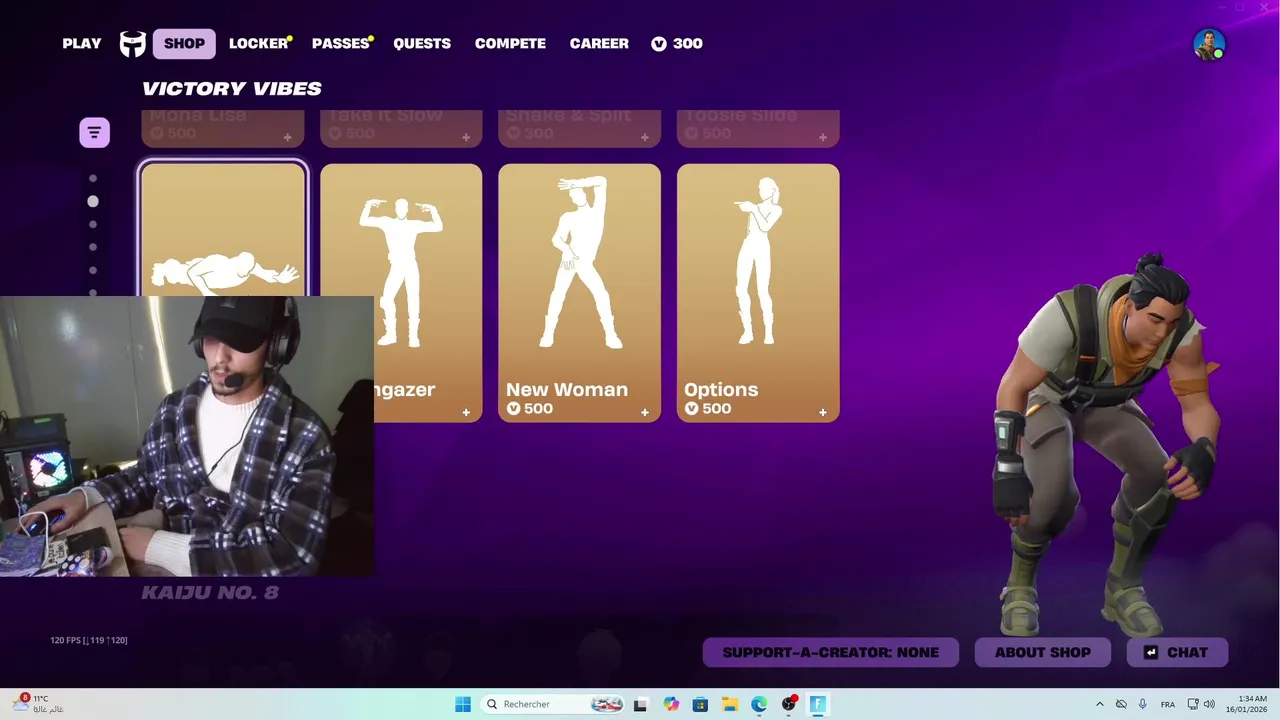Switch to the PASSES tab
1280x720 pixels.
click(x=341, y=44)
